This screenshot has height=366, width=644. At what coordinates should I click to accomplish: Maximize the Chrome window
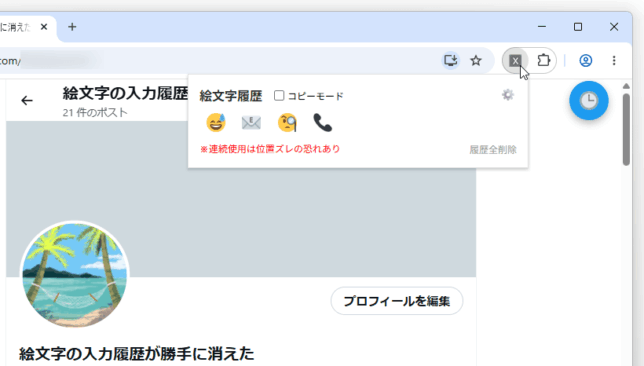pyautogui.click(x=578, y=27)
